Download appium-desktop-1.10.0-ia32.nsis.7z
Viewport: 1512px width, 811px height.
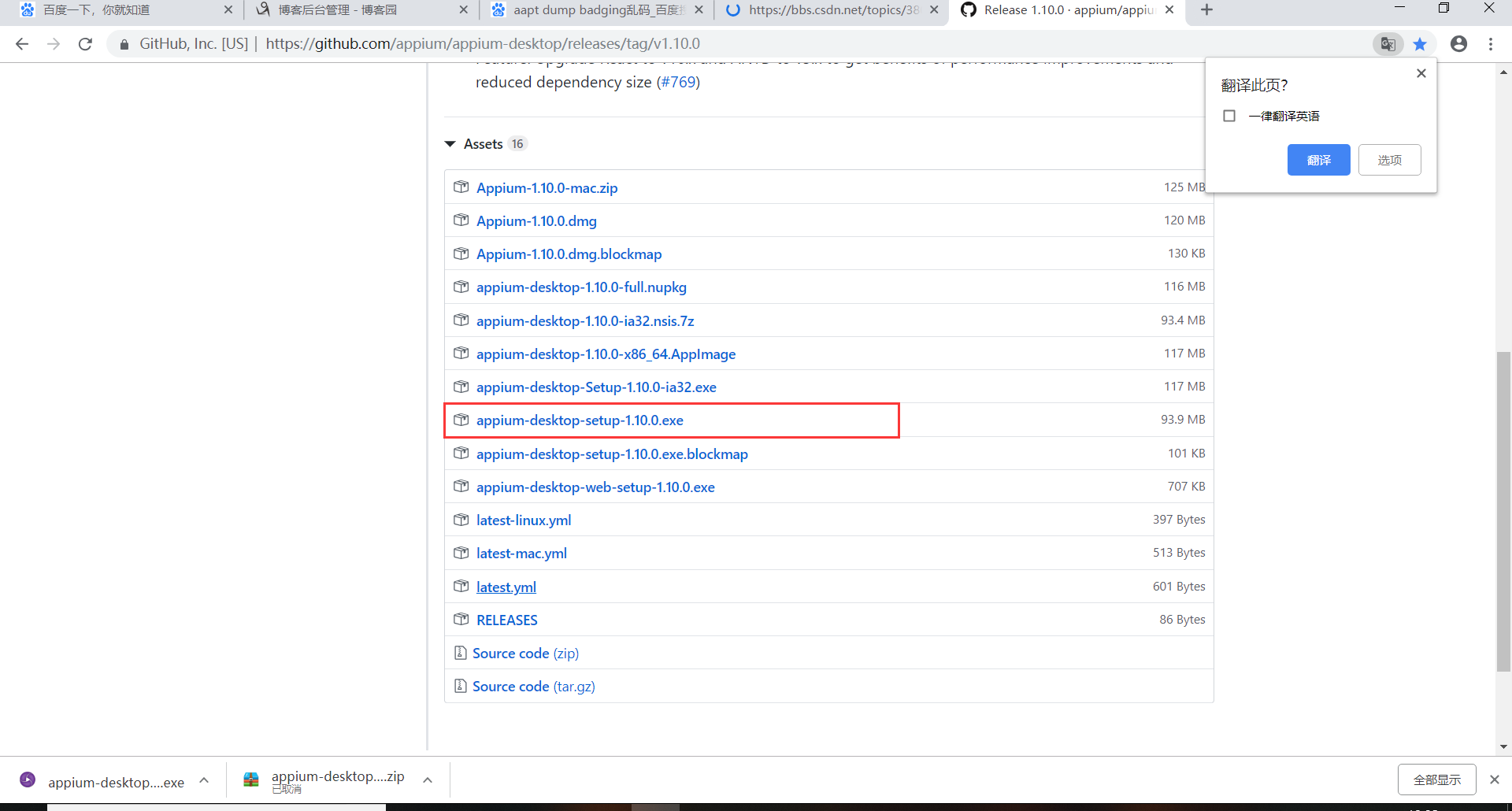point(585,320)
